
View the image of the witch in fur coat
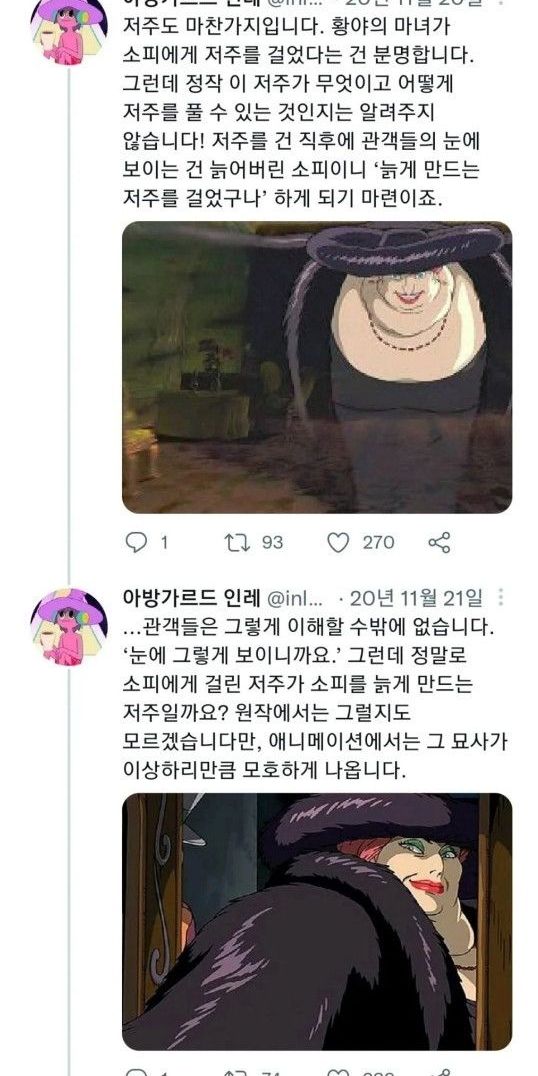(317, 922)
